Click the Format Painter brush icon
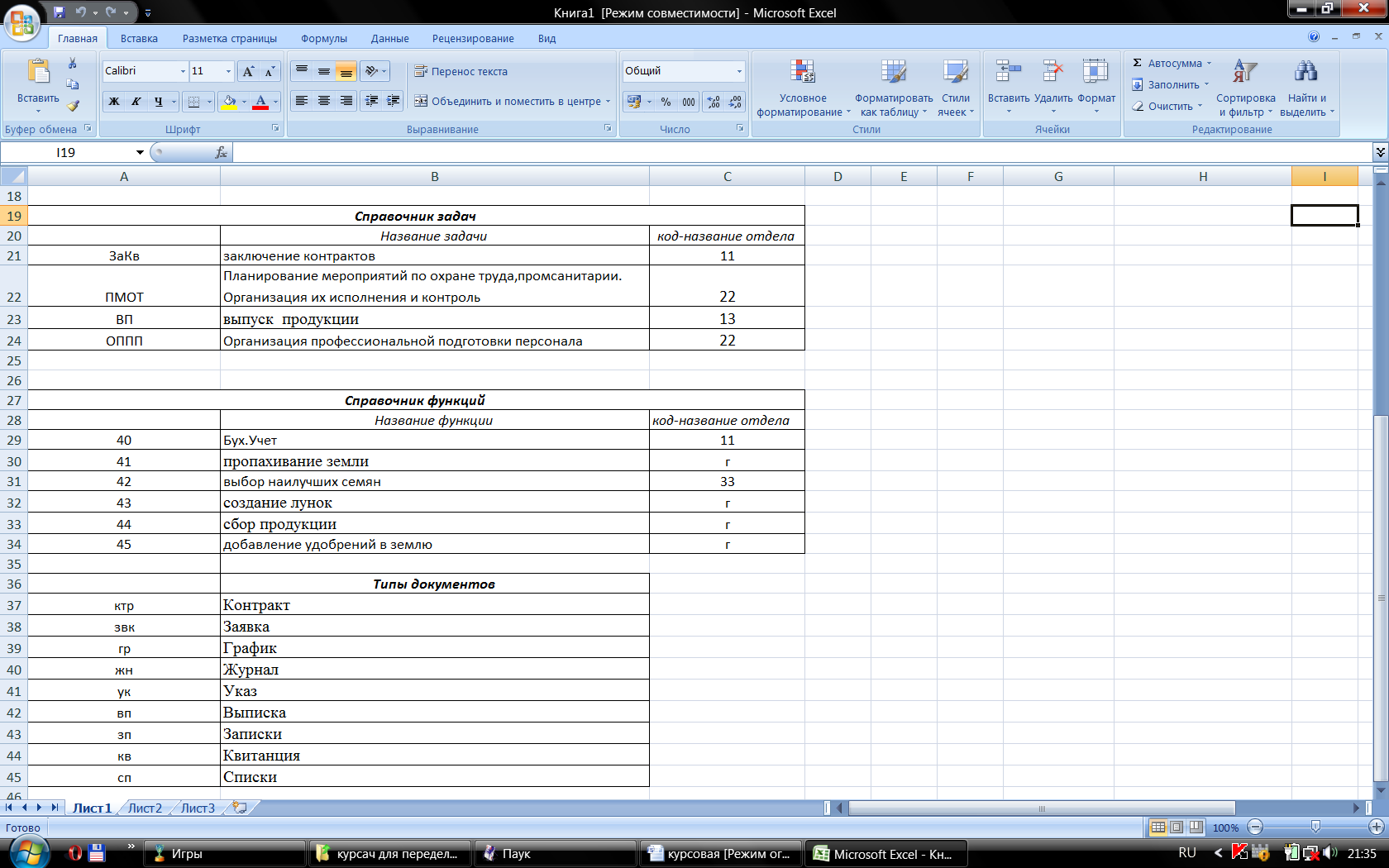Image resolution: width=1389 pixels, height=868 pixels. coord(73,106)
